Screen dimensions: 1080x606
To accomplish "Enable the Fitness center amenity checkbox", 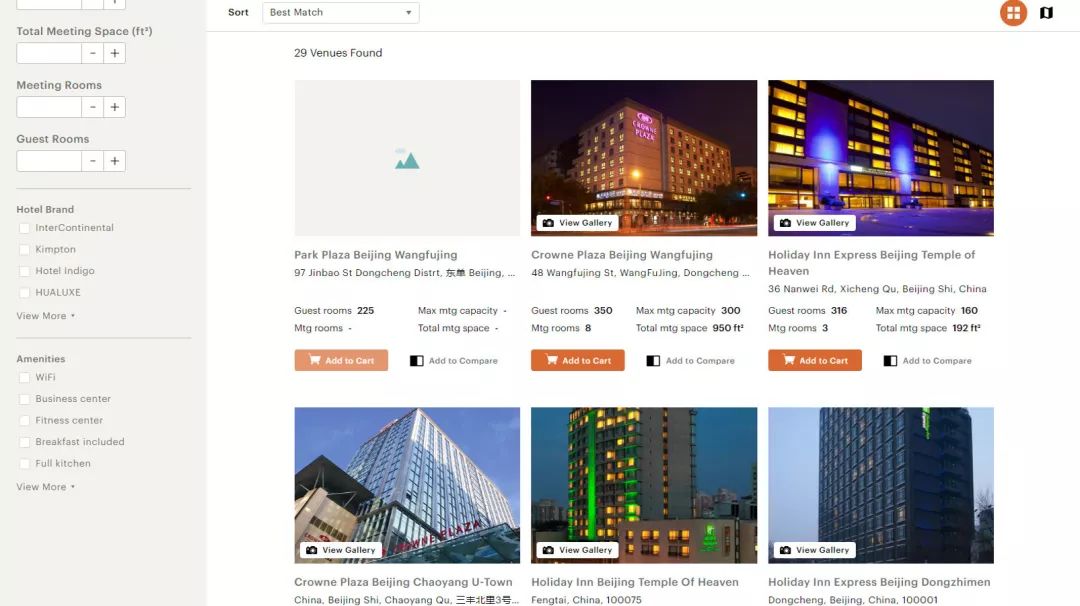I will point(25,421).
